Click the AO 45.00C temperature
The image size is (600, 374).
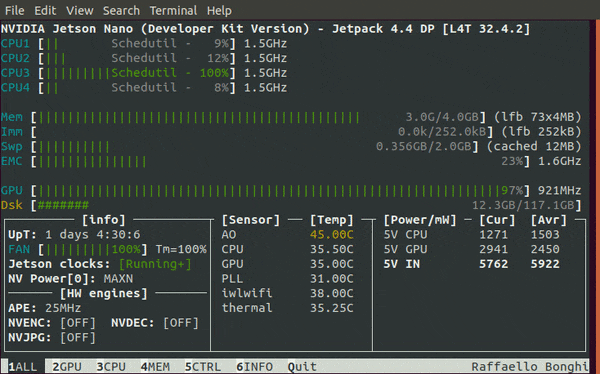coord(331,235)
